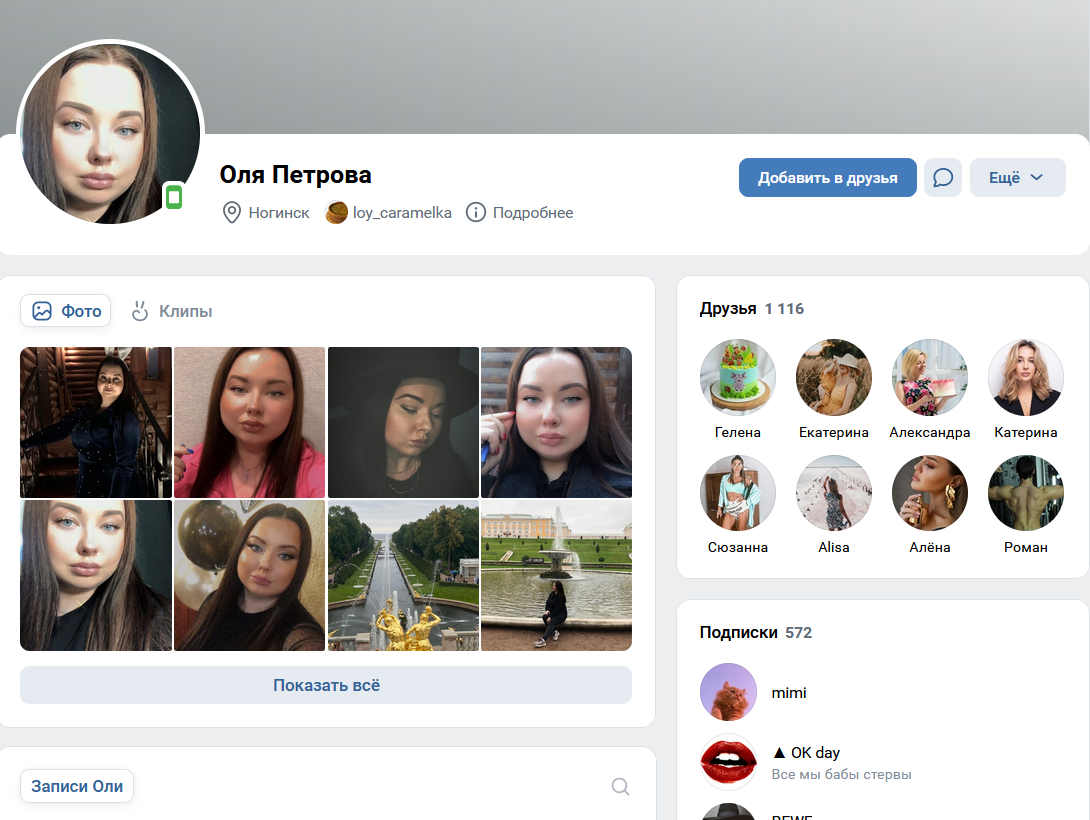The width and height of the screenshot is (1090, 820).
Task: Click the Показать всё photos button
Action: tap(326, 685)
